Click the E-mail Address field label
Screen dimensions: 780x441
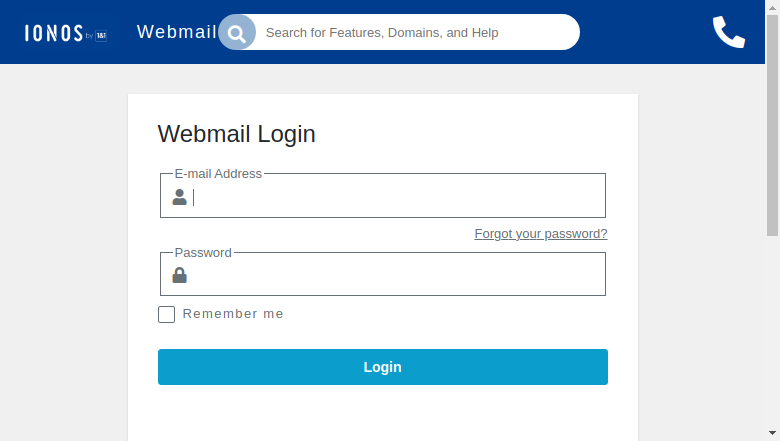pyautogui.click(x=218, y=174)
